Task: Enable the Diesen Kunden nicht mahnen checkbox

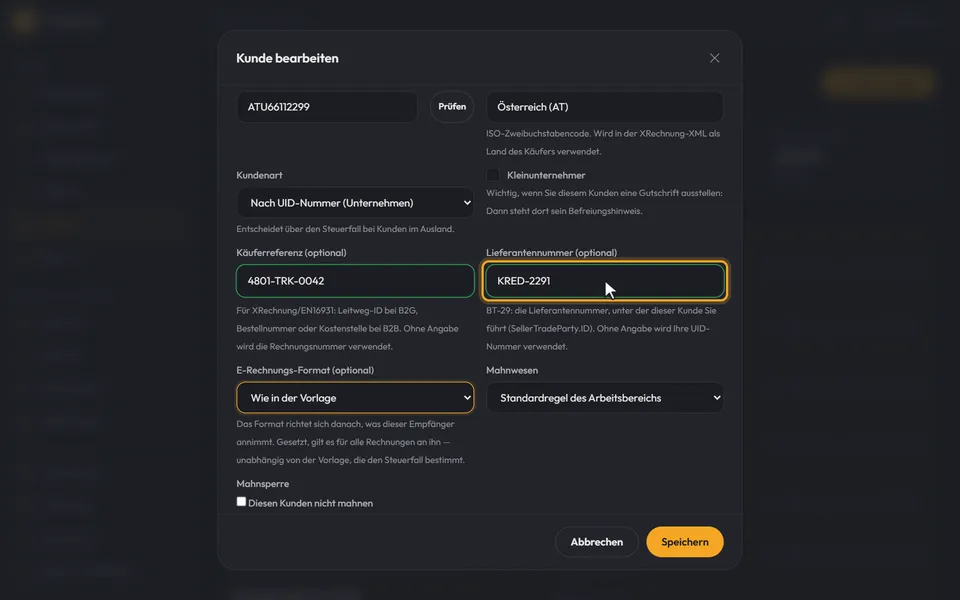Action: point(241,501)
